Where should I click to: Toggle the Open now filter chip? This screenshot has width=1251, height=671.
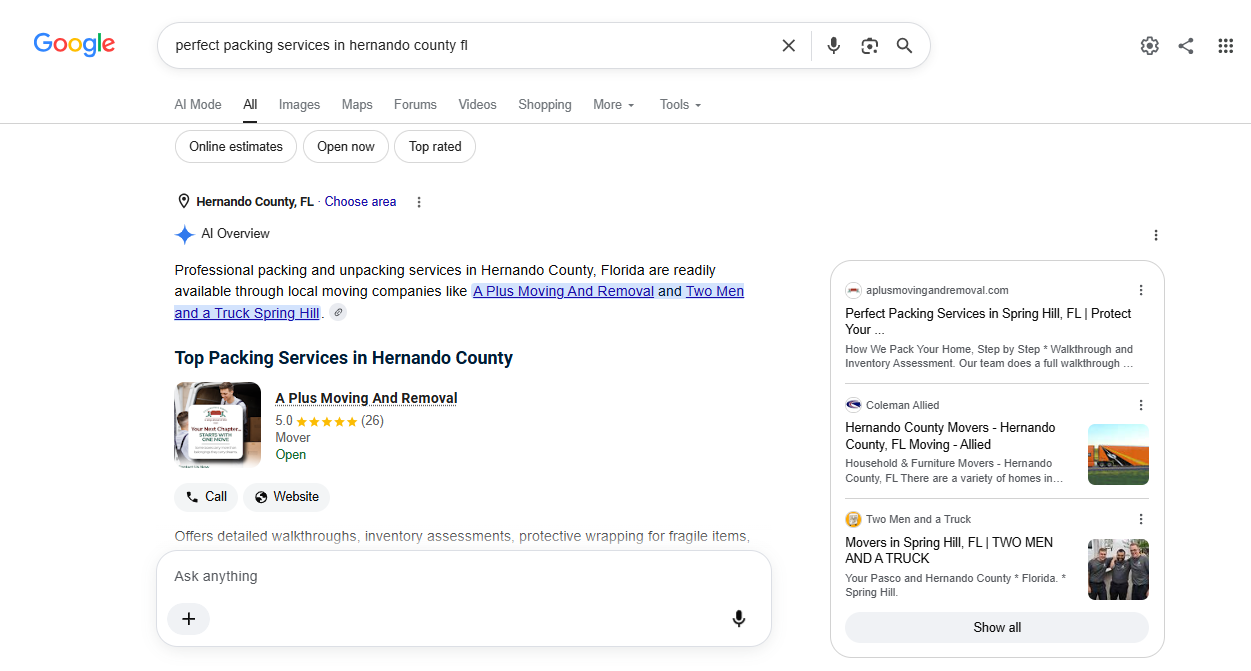[x=346, y=146]
